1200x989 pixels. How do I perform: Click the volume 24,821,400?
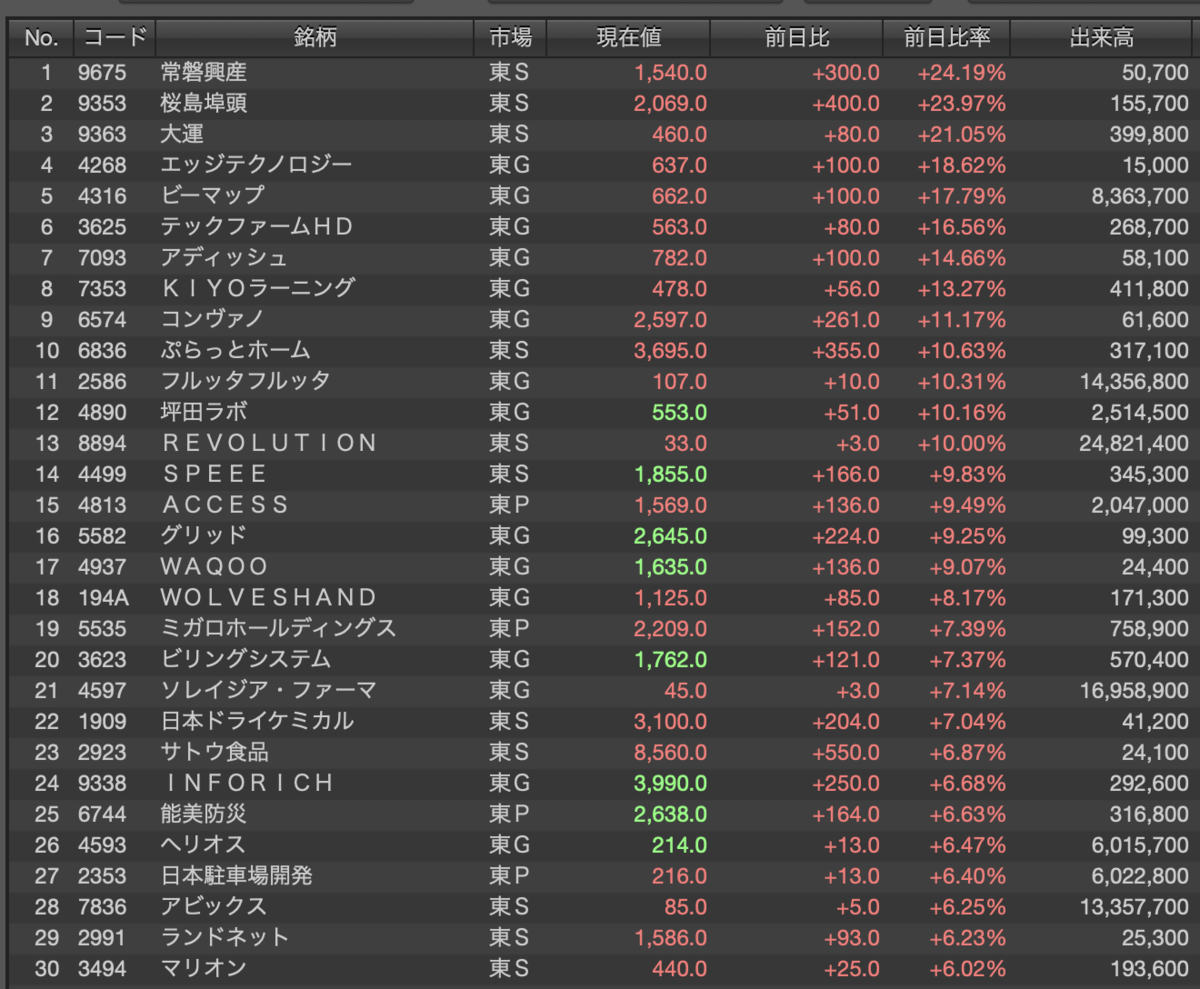point(1134,443)
